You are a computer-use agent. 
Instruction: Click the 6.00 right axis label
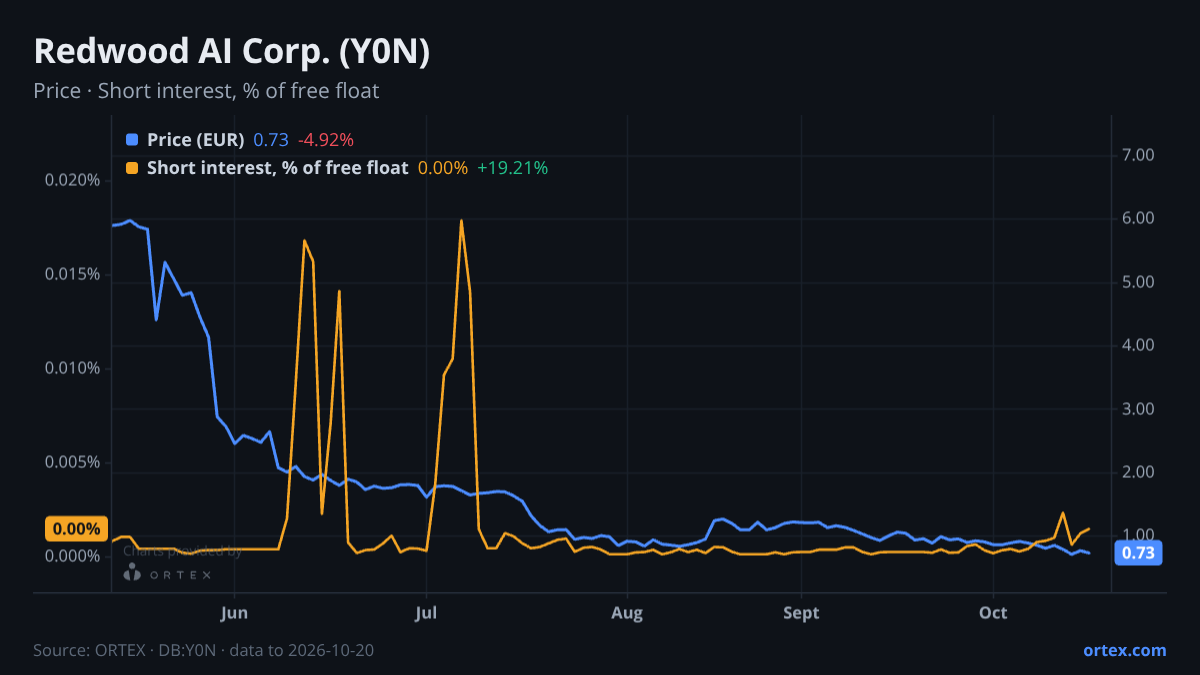[x=1139, y=218]
